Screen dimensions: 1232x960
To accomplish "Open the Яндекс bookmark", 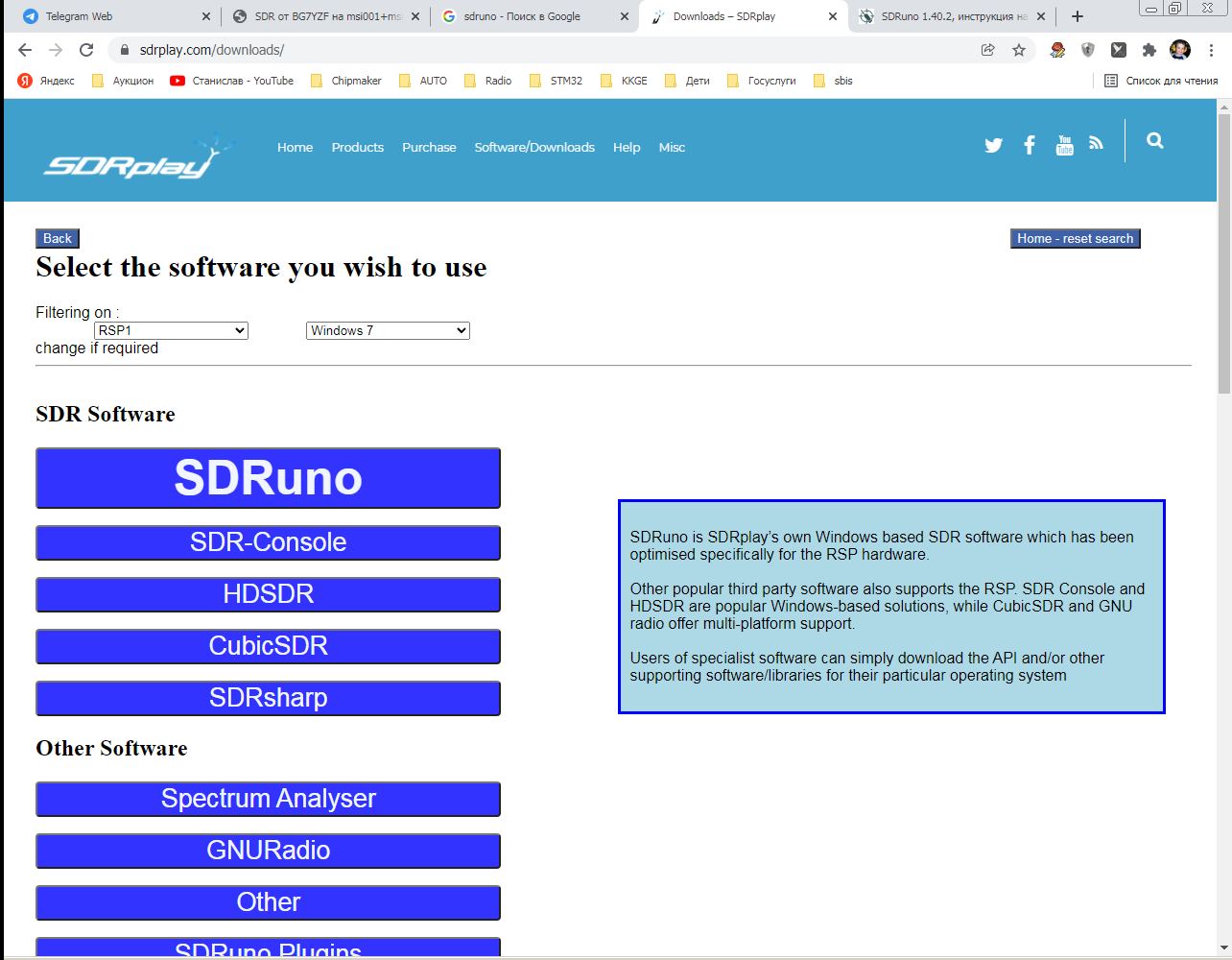I will click(46, 81).
